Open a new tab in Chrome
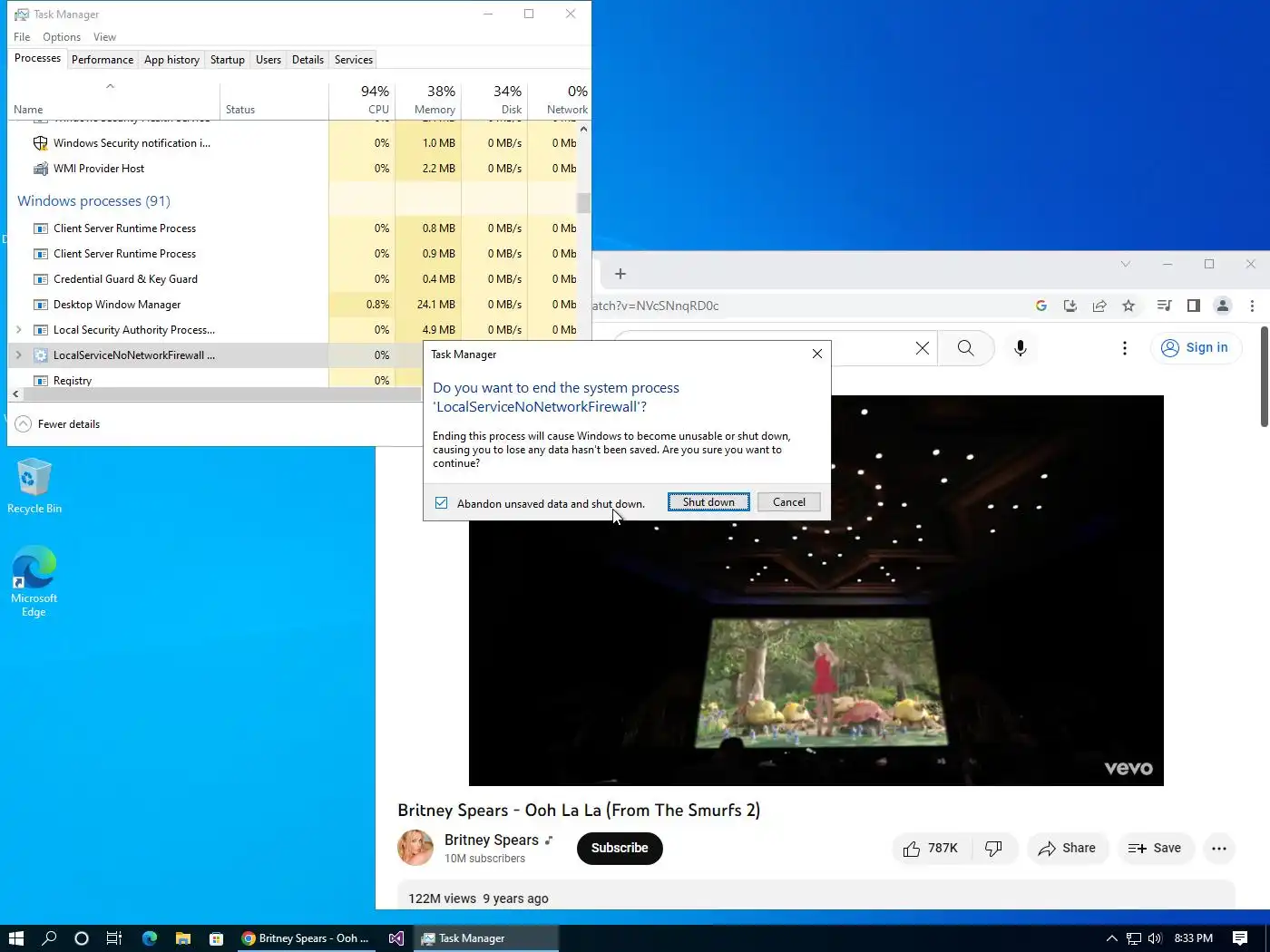The width and height of the screenshot is (1270, 952). coord(620,274)
